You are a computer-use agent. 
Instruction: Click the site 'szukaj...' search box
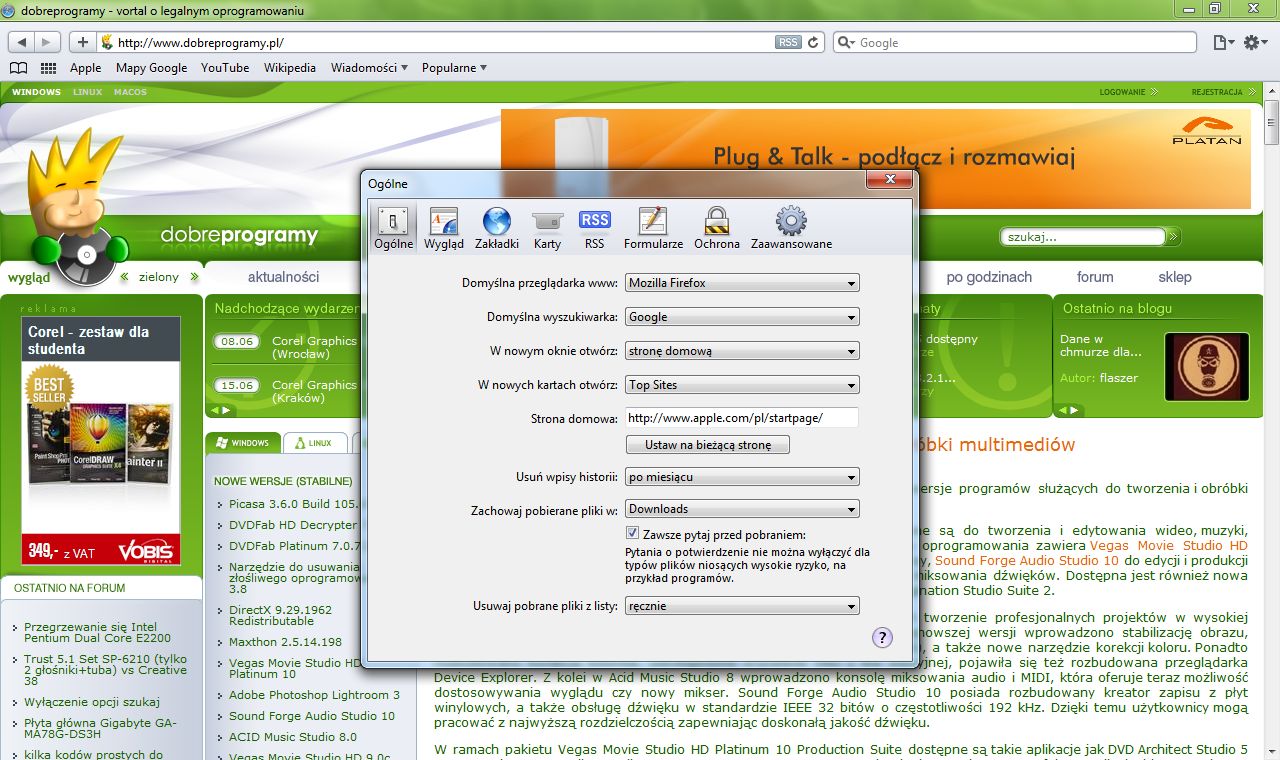point(1083,237)
